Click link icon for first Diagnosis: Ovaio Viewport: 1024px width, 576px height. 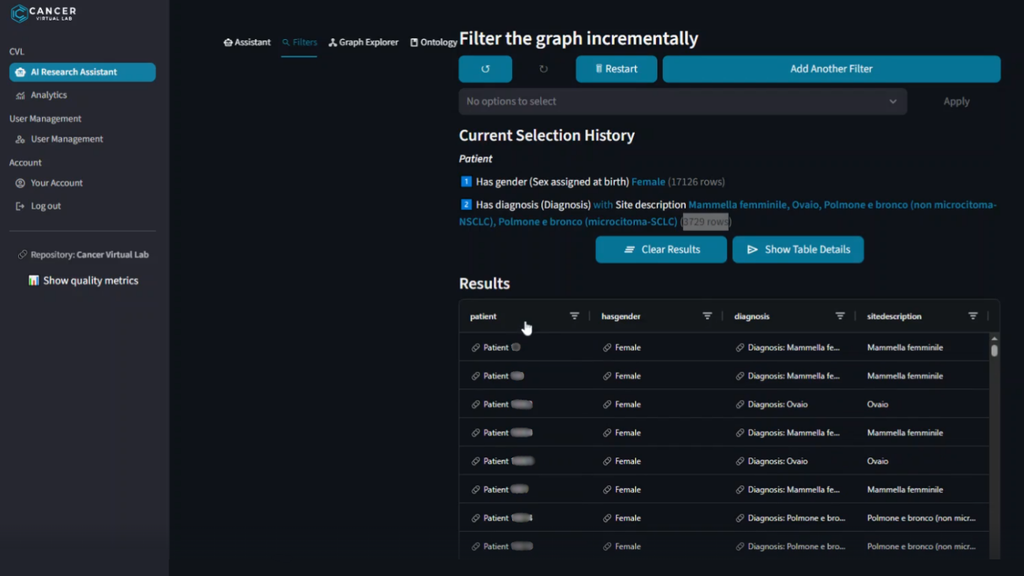point(740,405)
